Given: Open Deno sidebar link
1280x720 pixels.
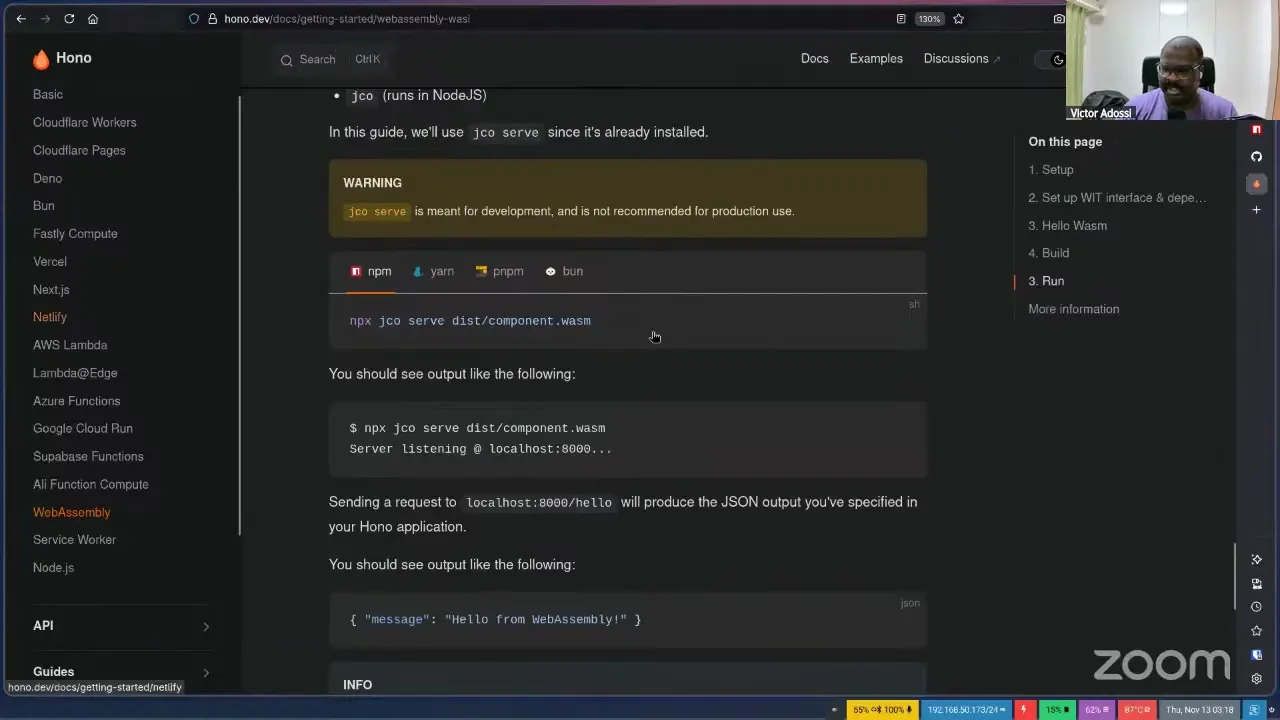Looking at the screenshot, I should (x=48, y=179).
